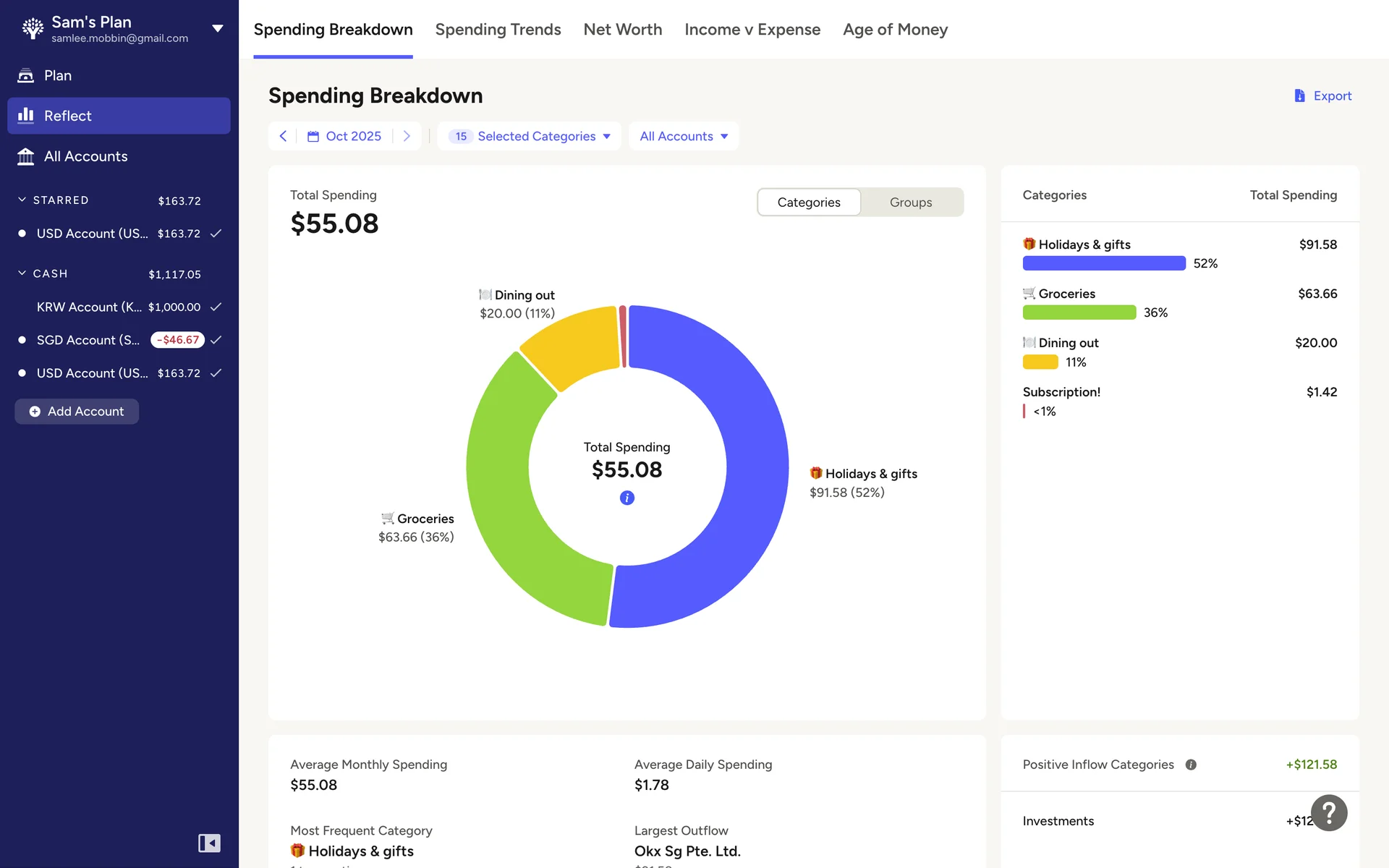This screenshot has width=1389, height=868.
Task: Open the help question mark button
Action: click(x=1329, y=813)
